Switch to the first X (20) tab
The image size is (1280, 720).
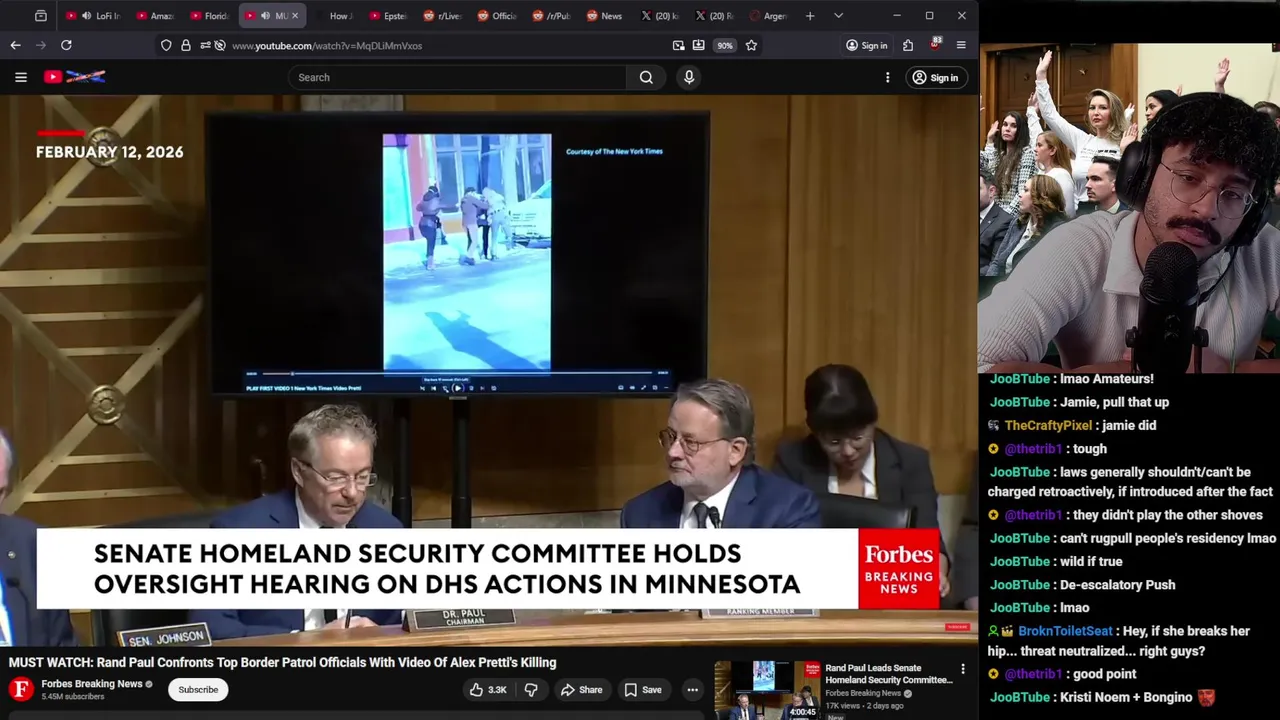click(x=658, y=16)
